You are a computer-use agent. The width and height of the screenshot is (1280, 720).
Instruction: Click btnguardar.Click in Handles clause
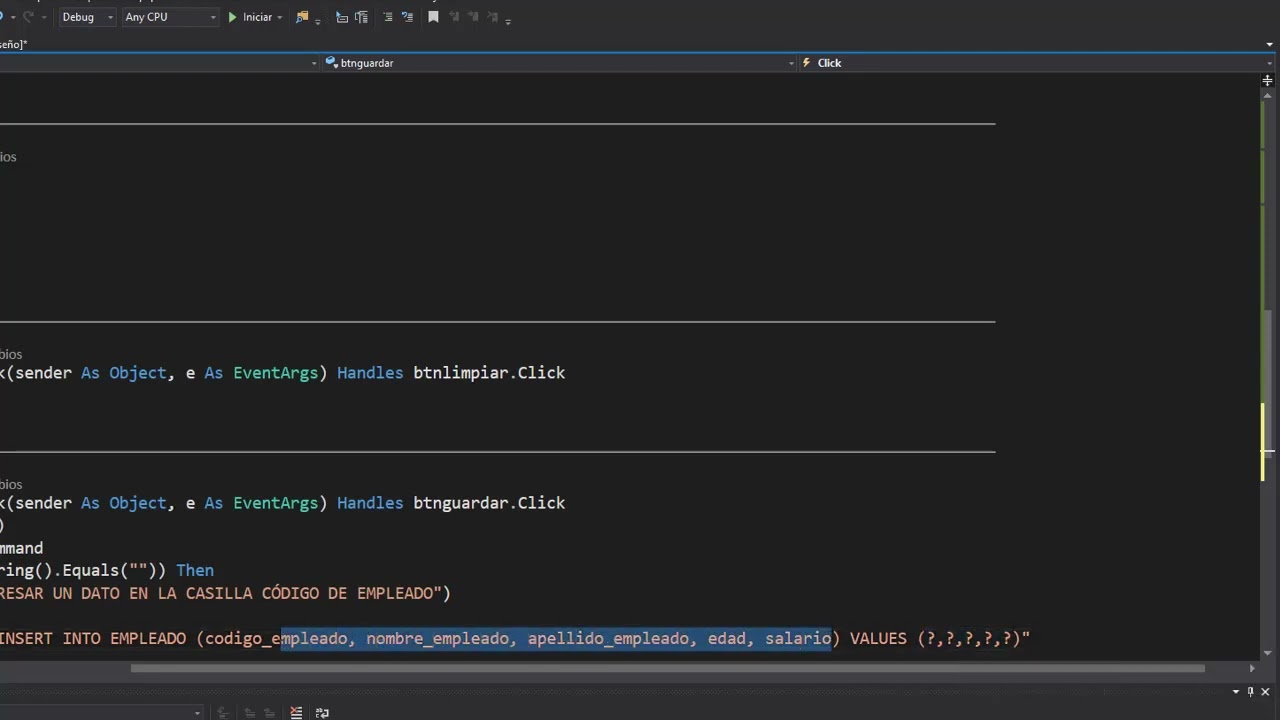(x=489, y=503)
